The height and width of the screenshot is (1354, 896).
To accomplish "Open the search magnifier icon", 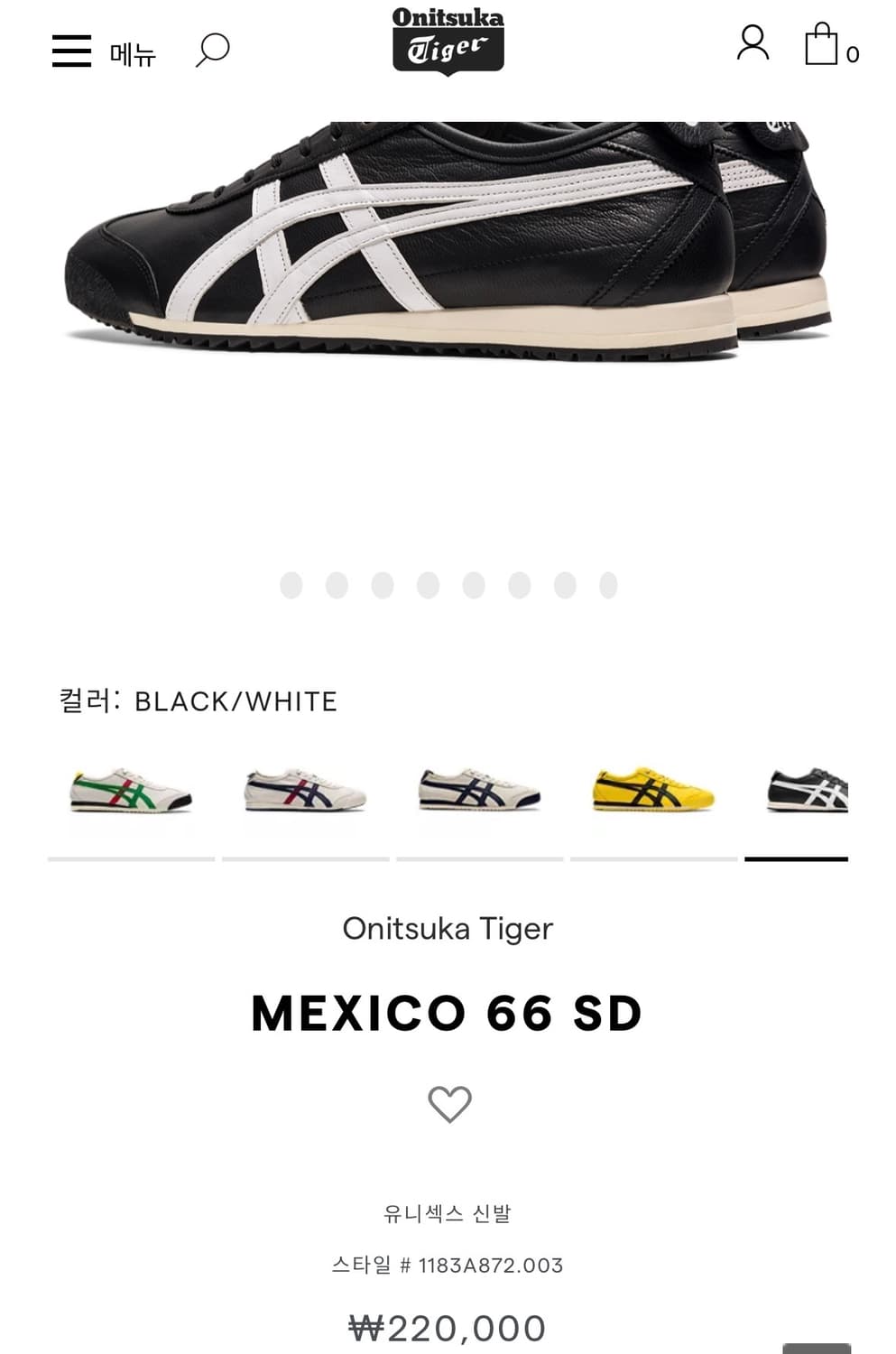I will (213, 51).
